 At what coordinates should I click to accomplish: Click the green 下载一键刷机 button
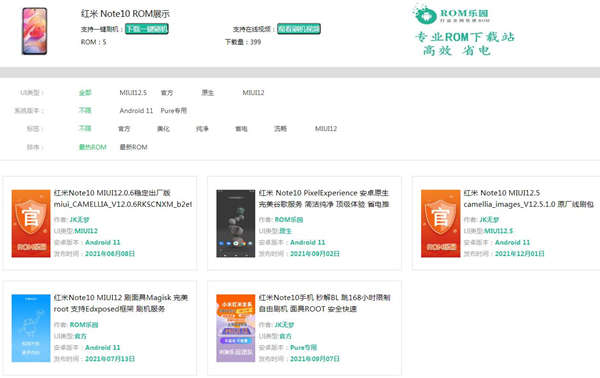(x=147, y=29)
